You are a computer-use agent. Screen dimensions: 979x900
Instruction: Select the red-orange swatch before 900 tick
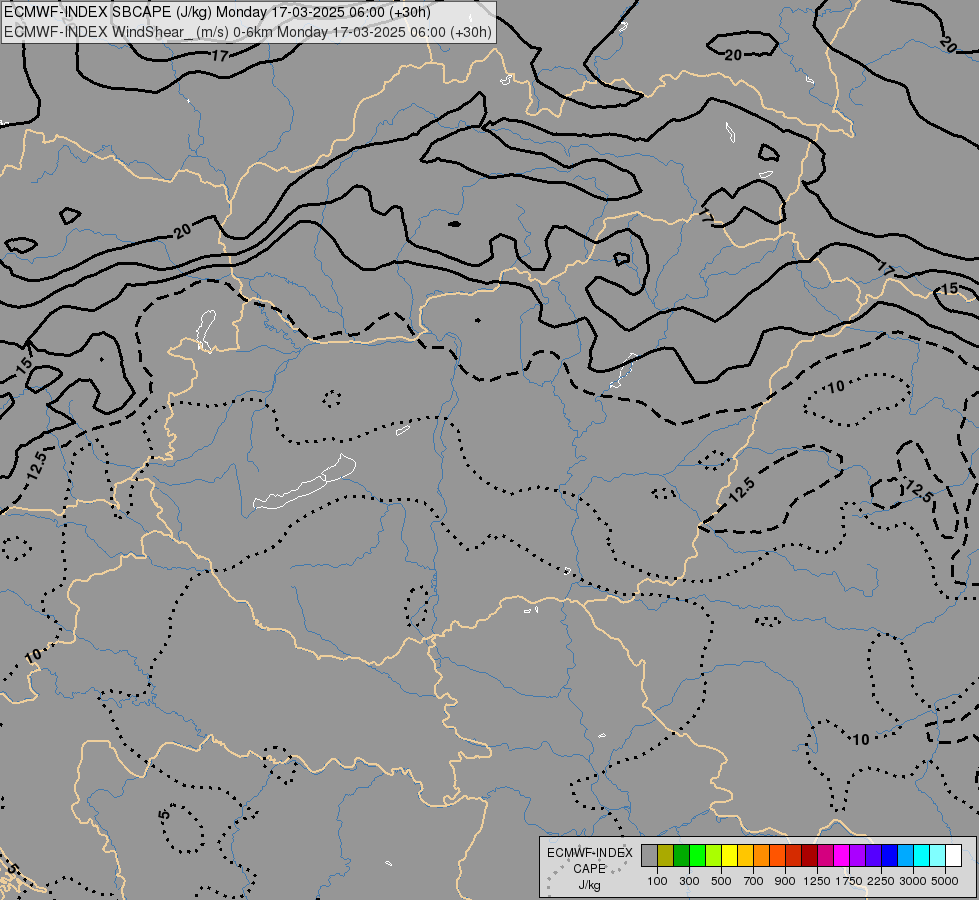778,856
